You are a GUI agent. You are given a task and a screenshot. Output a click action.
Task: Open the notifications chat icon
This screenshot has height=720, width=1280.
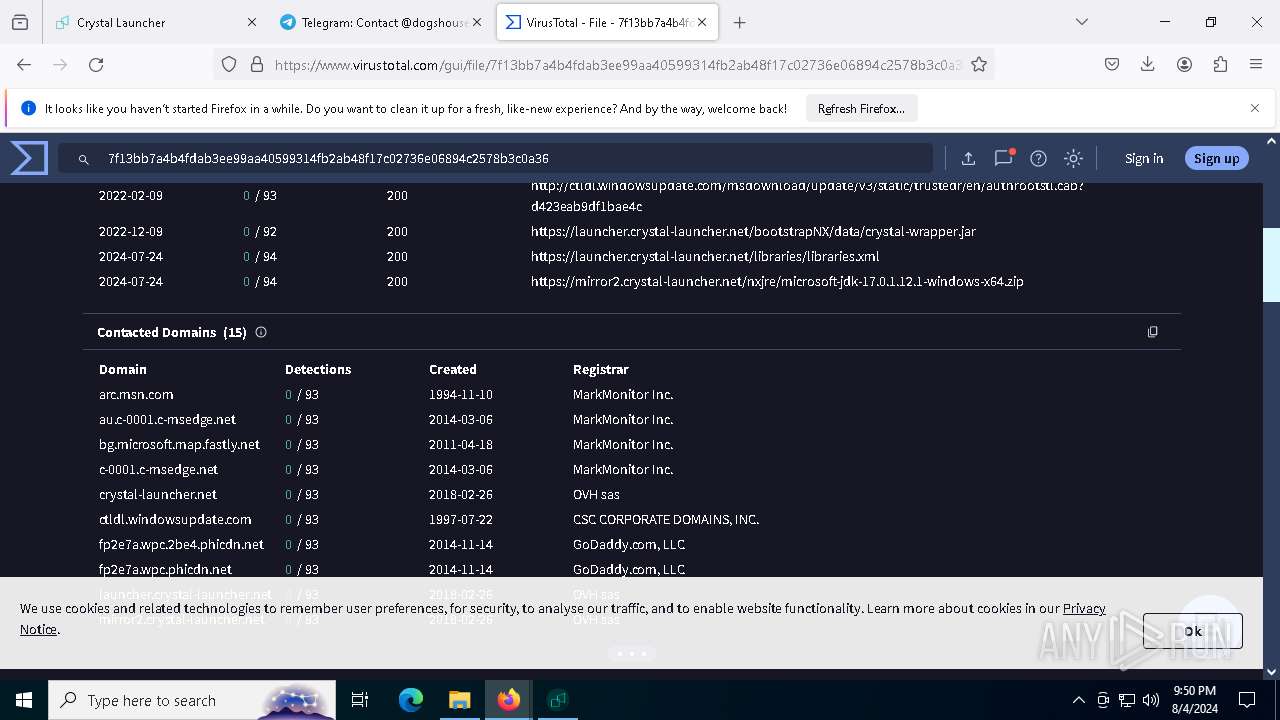(x=1003, y=158)
